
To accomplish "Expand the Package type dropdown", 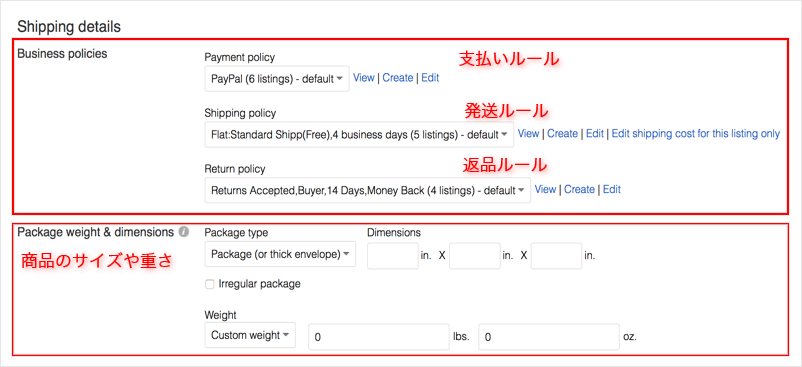I will 280,254.
